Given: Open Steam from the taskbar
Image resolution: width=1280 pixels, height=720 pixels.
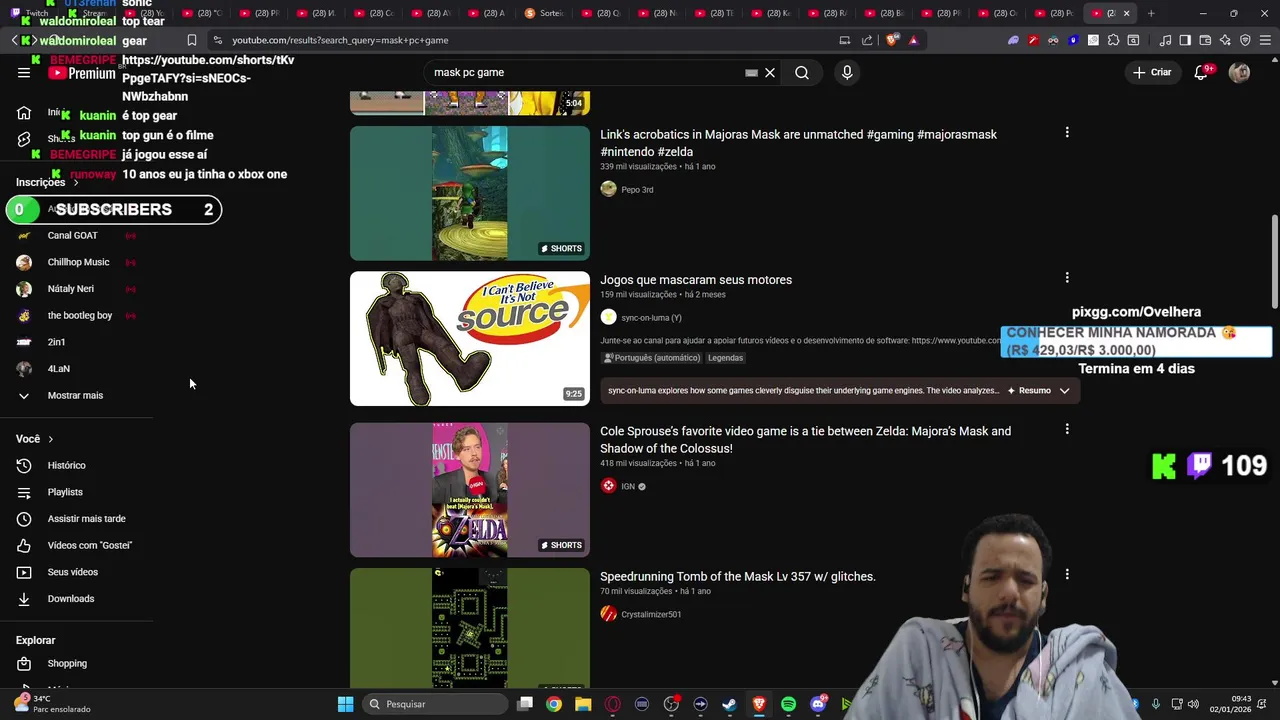Looking at the screenshot, I should pyautogui.click(x=729, y=704).
